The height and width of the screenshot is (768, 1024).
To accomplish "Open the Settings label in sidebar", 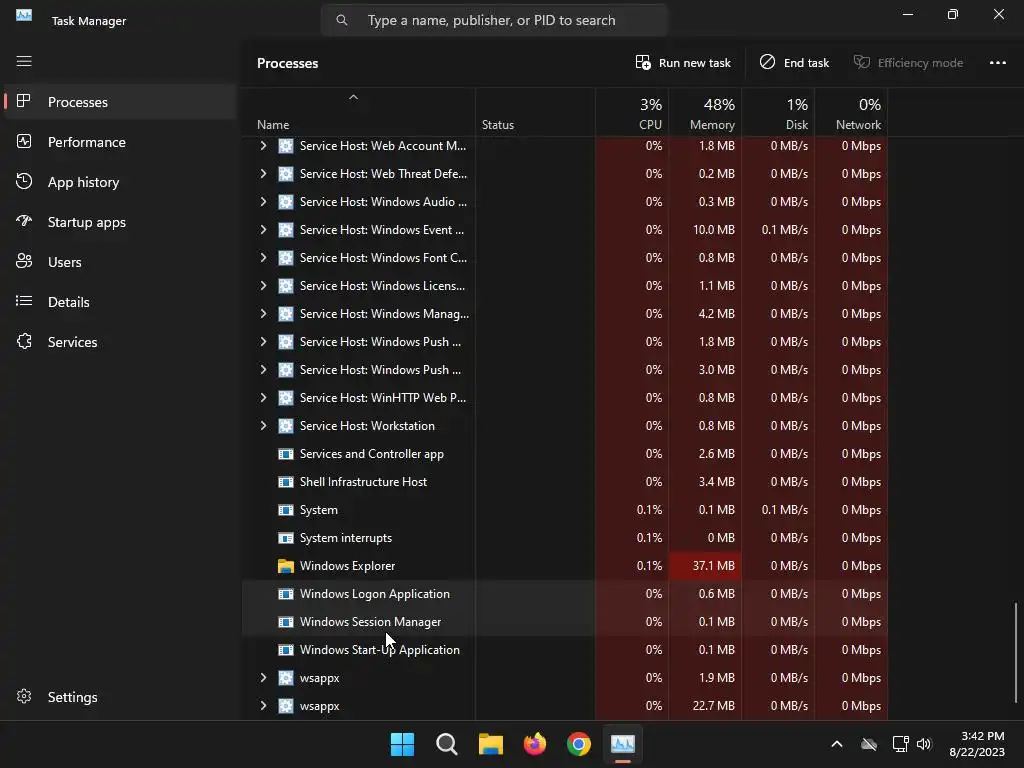I will 72,697.
